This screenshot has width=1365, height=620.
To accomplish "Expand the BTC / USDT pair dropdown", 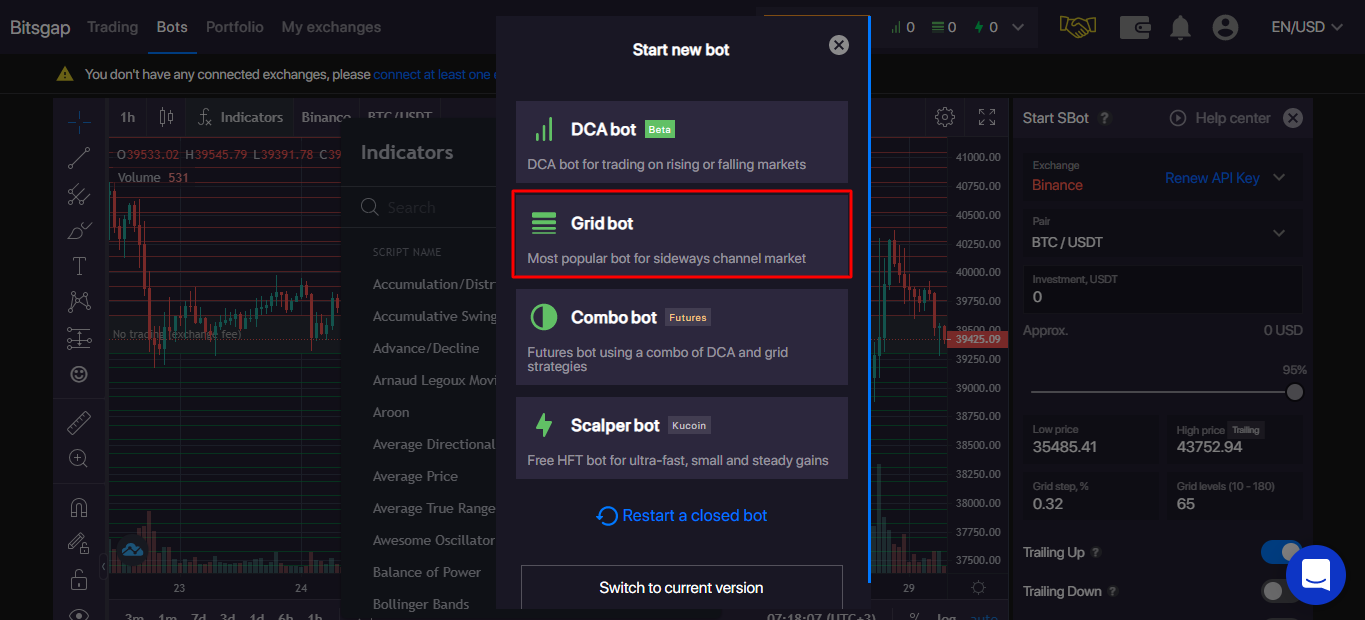I will tap(1279, 233).
